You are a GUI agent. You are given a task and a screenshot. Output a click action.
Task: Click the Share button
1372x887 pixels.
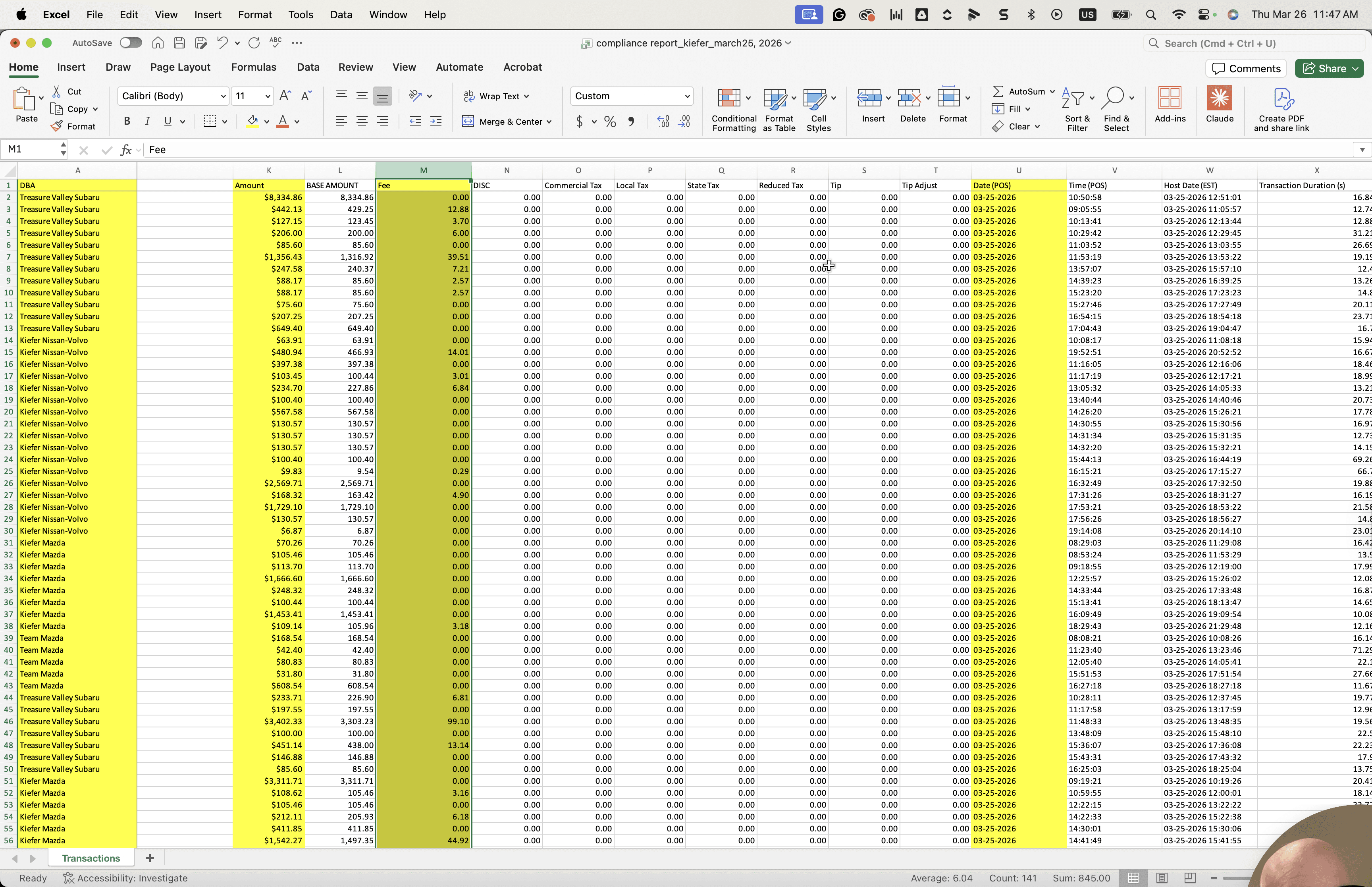[1329, 69]
